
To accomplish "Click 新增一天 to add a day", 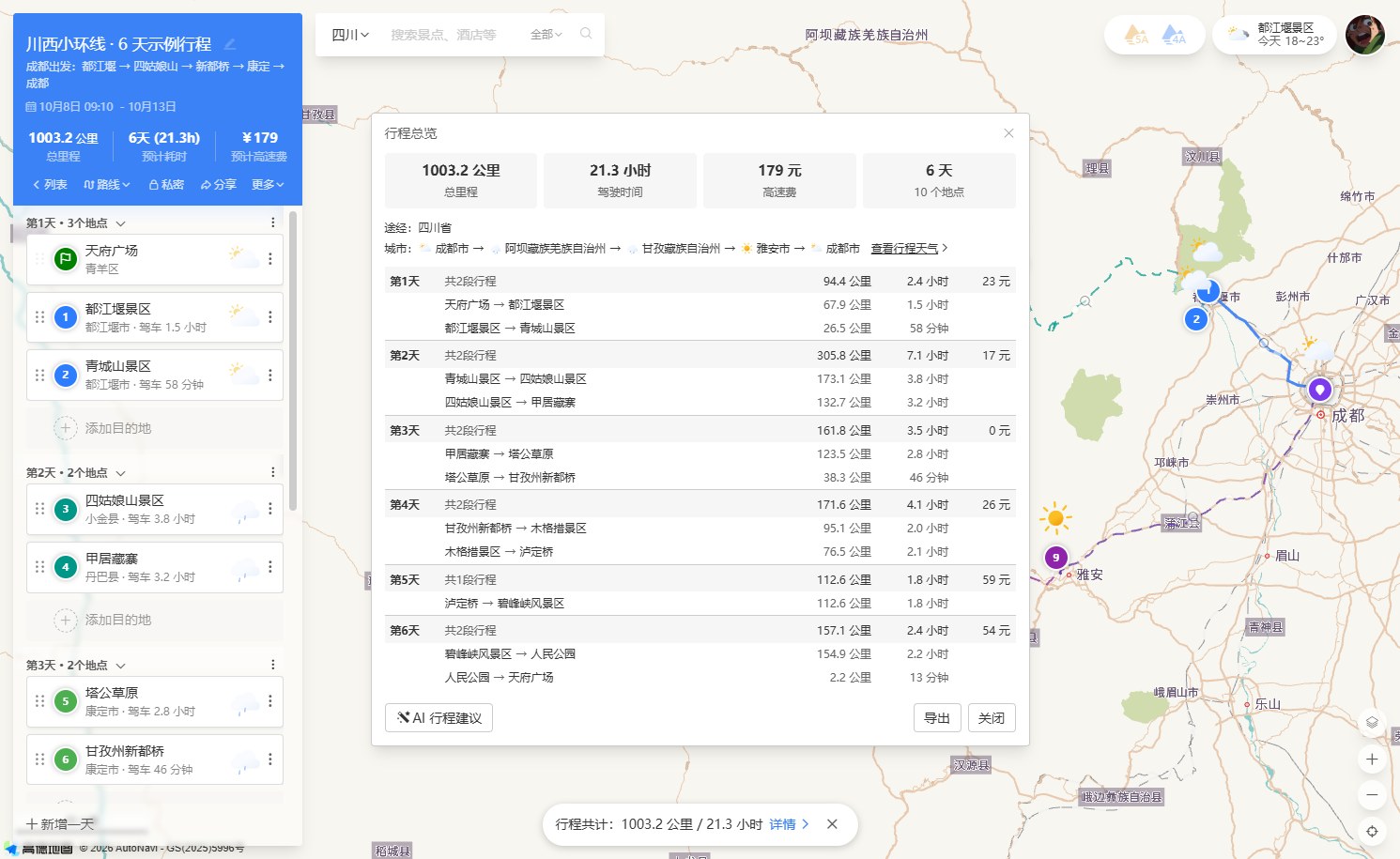I will click(60, 824).
